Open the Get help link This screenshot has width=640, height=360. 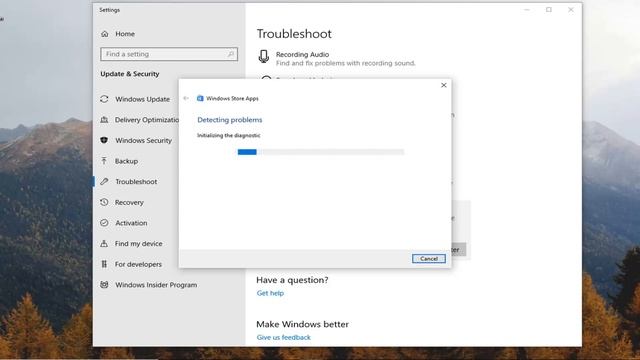(x=270, y=293)
